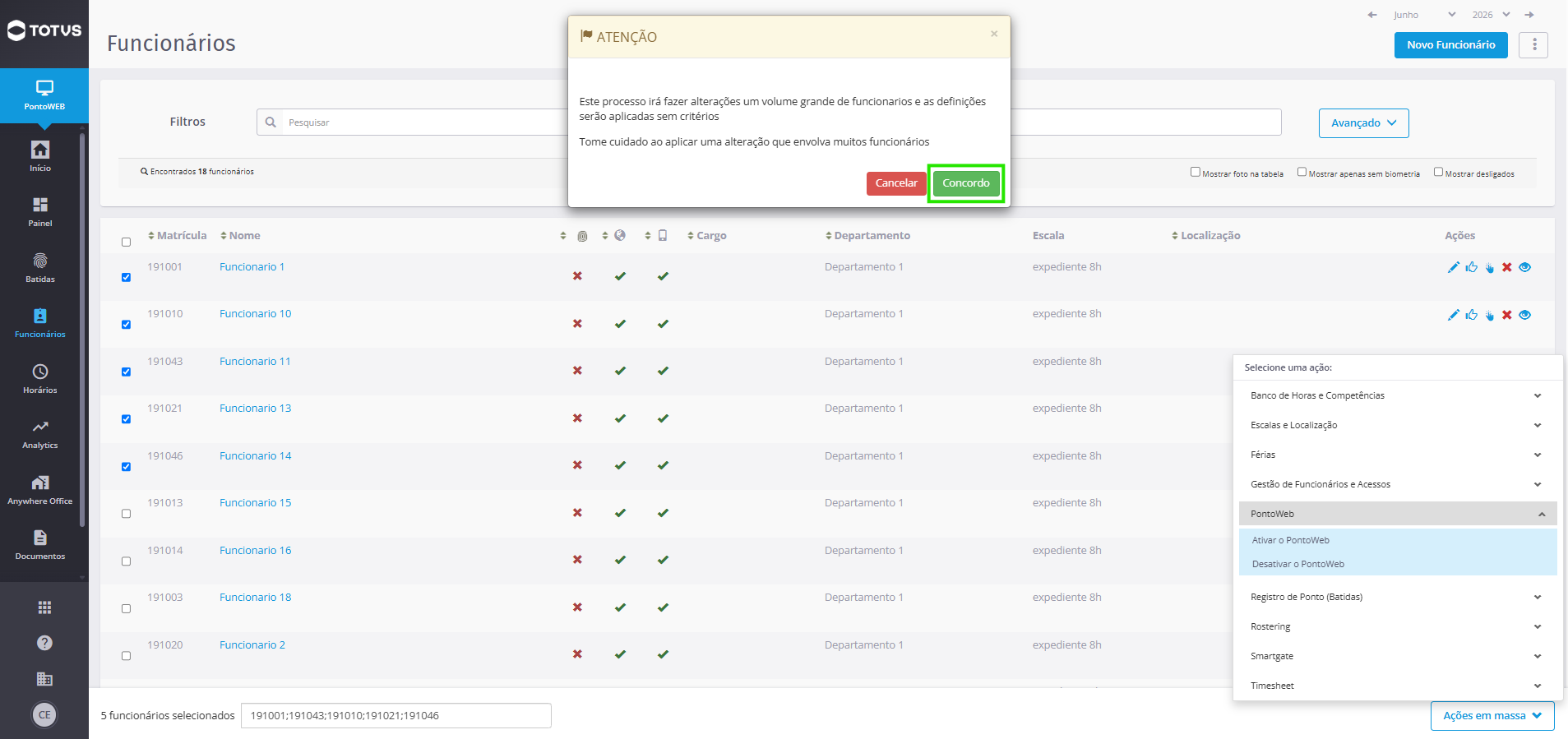The height and width of the screenshot is (739, 1568).
Task: Edit Funcionario 10 with pencil icon
Action: [1454, 315]
